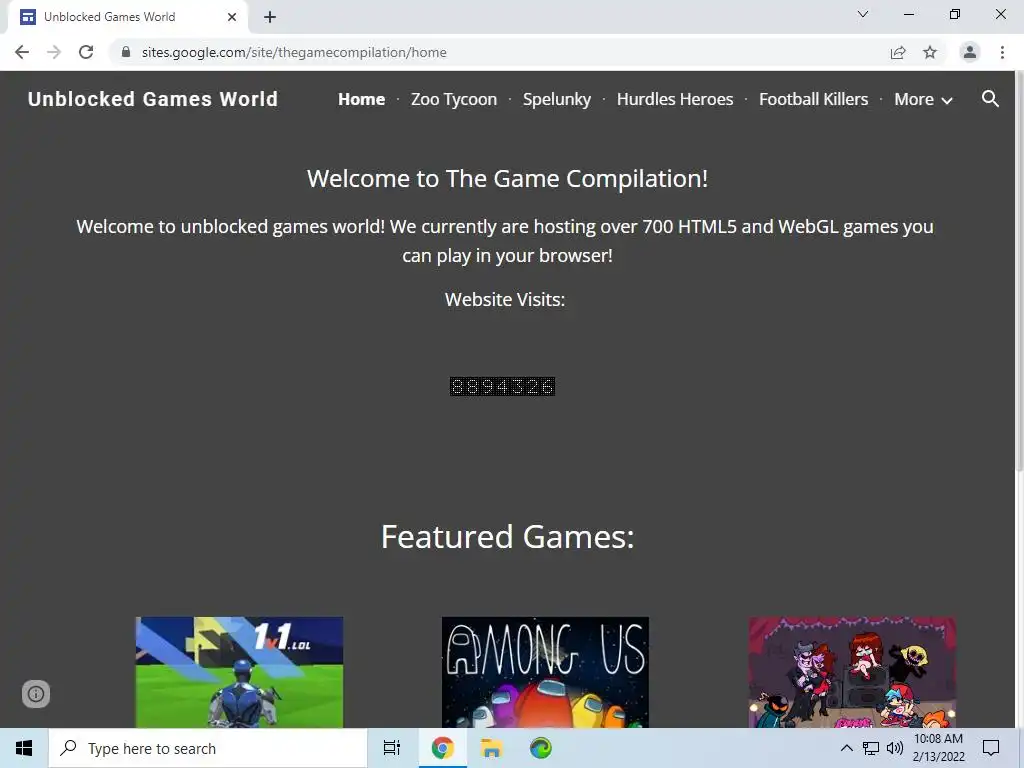Open the Chrome profile avatar
Viewport: 1024px width, 768px height.
tap(970, 52)
